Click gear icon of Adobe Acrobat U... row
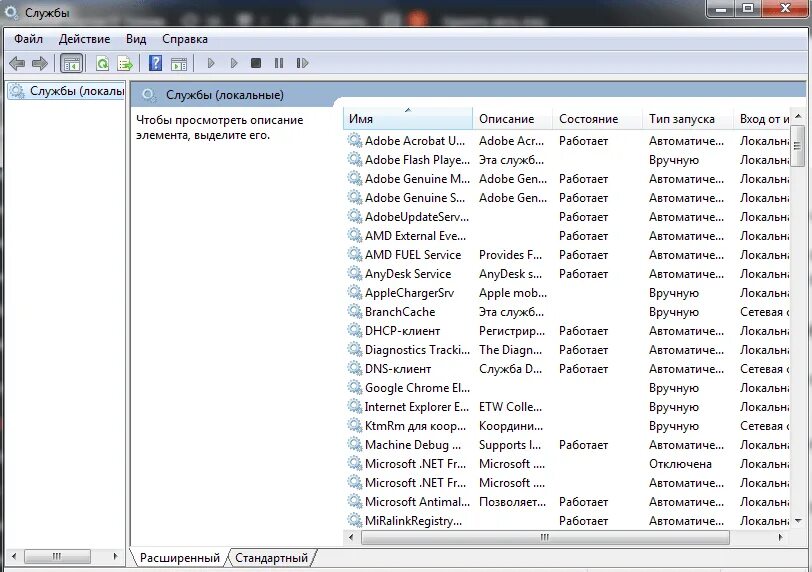Image resolution: width=812 pixels, height=572 pixels. 355,140
